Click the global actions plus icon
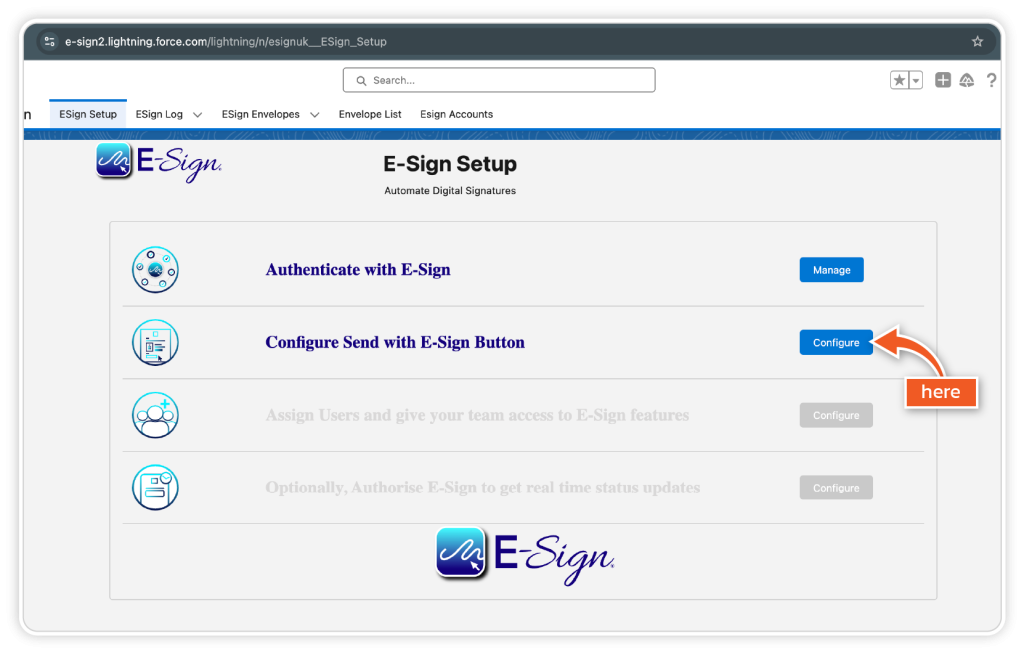 point(943,80)
